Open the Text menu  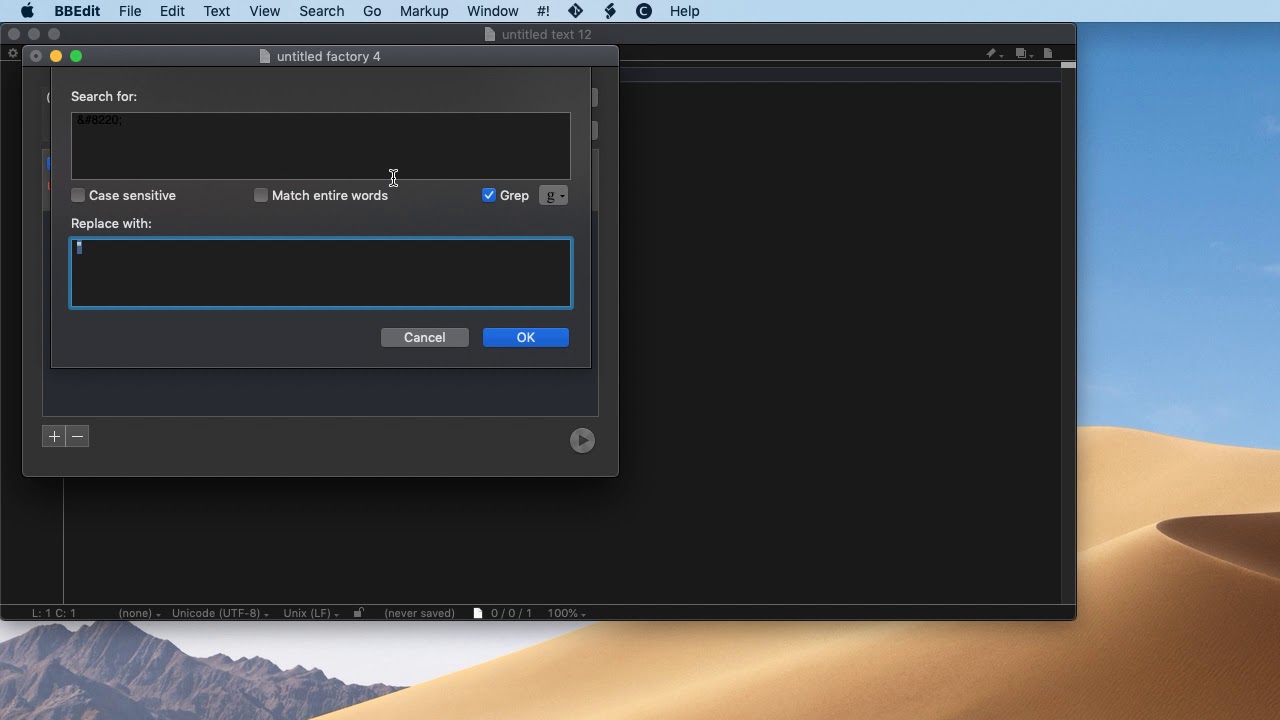[217, 11]
